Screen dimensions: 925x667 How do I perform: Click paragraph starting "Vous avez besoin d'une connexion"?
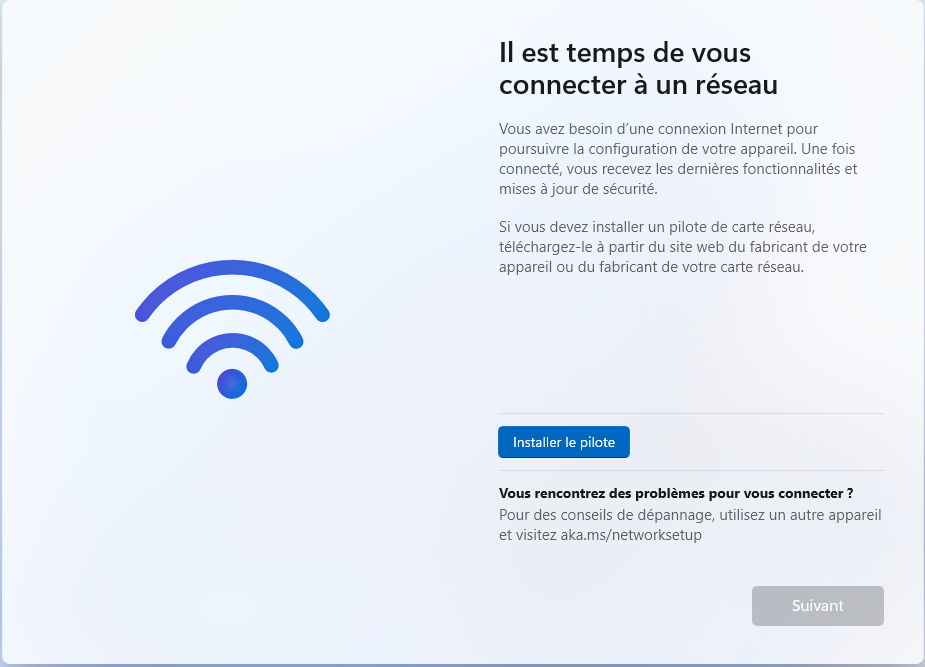[678, 159]
